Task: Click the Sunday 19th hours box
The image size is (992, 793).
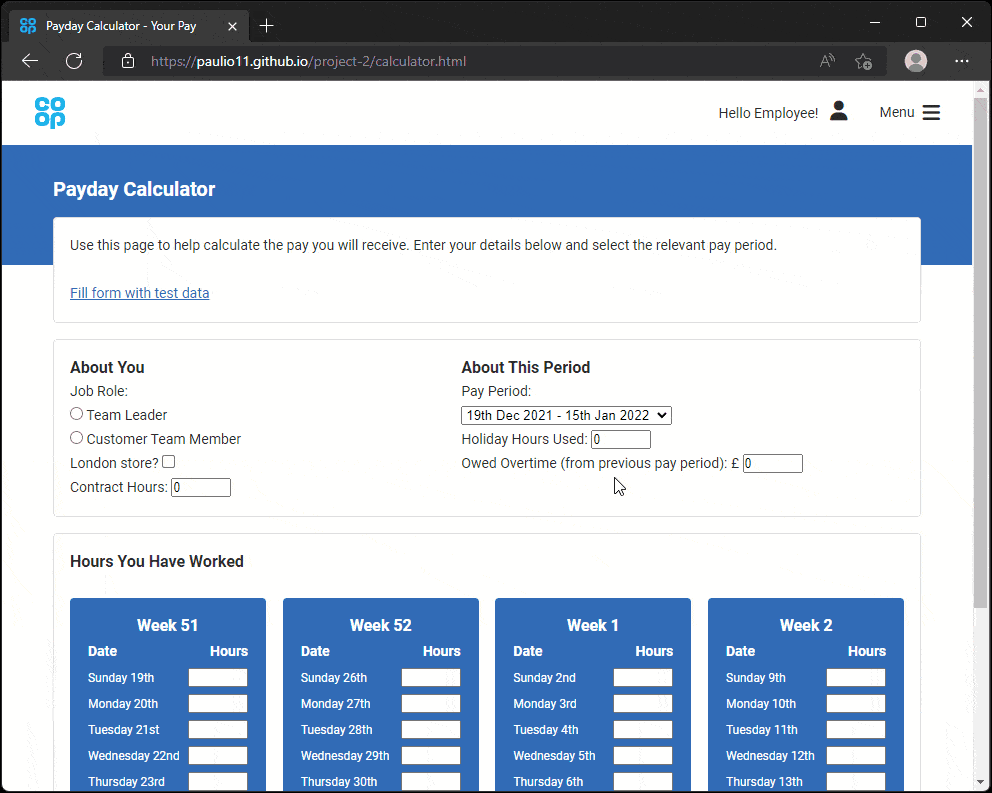Action: 218,678
